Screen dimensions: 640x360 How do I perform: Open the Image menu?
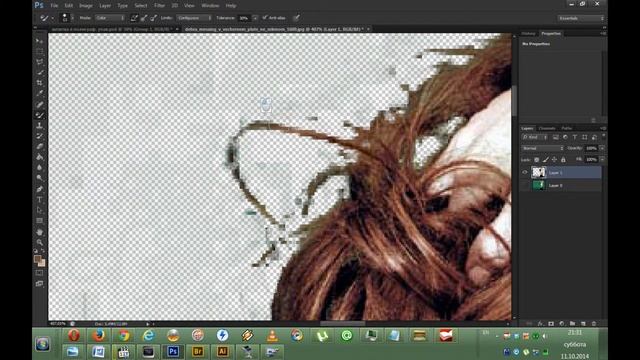pos(86,6)
